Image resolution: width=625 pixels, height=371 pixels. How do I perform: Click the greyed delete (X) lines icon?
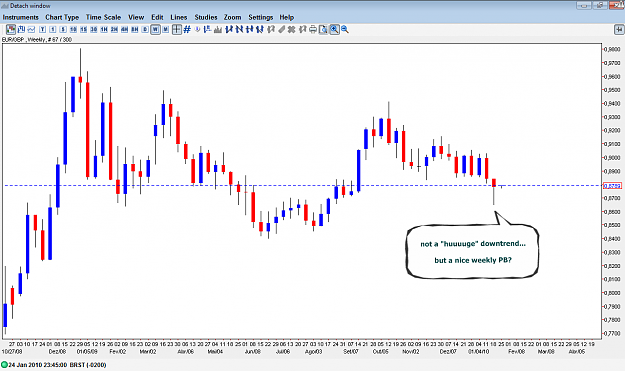[x=292, y=29]
